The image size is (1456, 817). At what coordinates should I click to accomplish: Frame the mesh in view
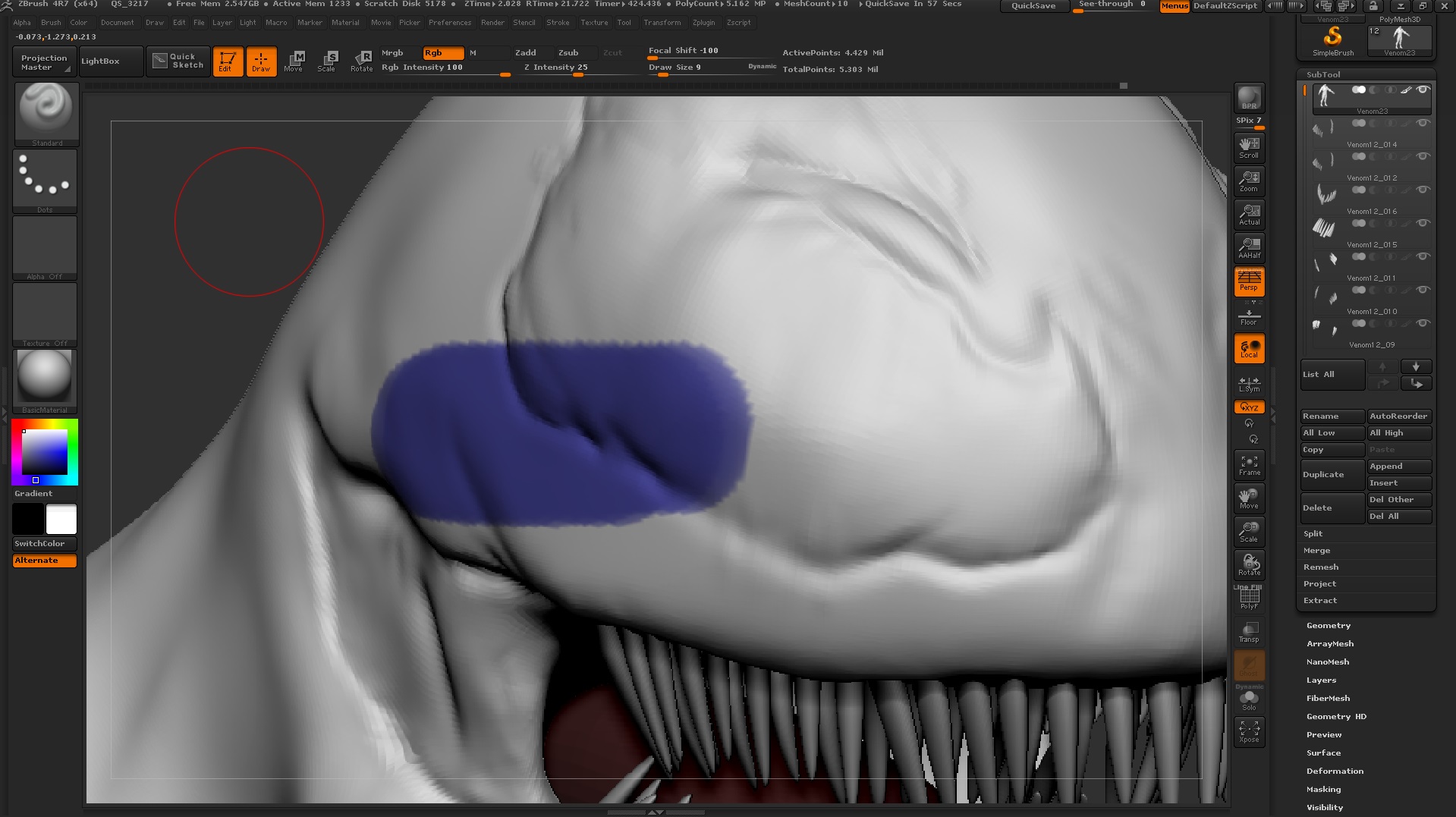tap(1249, 465)
